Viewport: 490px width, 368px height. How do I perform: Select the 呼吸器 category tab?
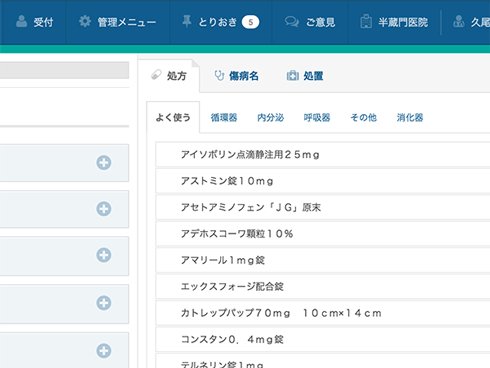pyautogui.click(x=317, y=117)
